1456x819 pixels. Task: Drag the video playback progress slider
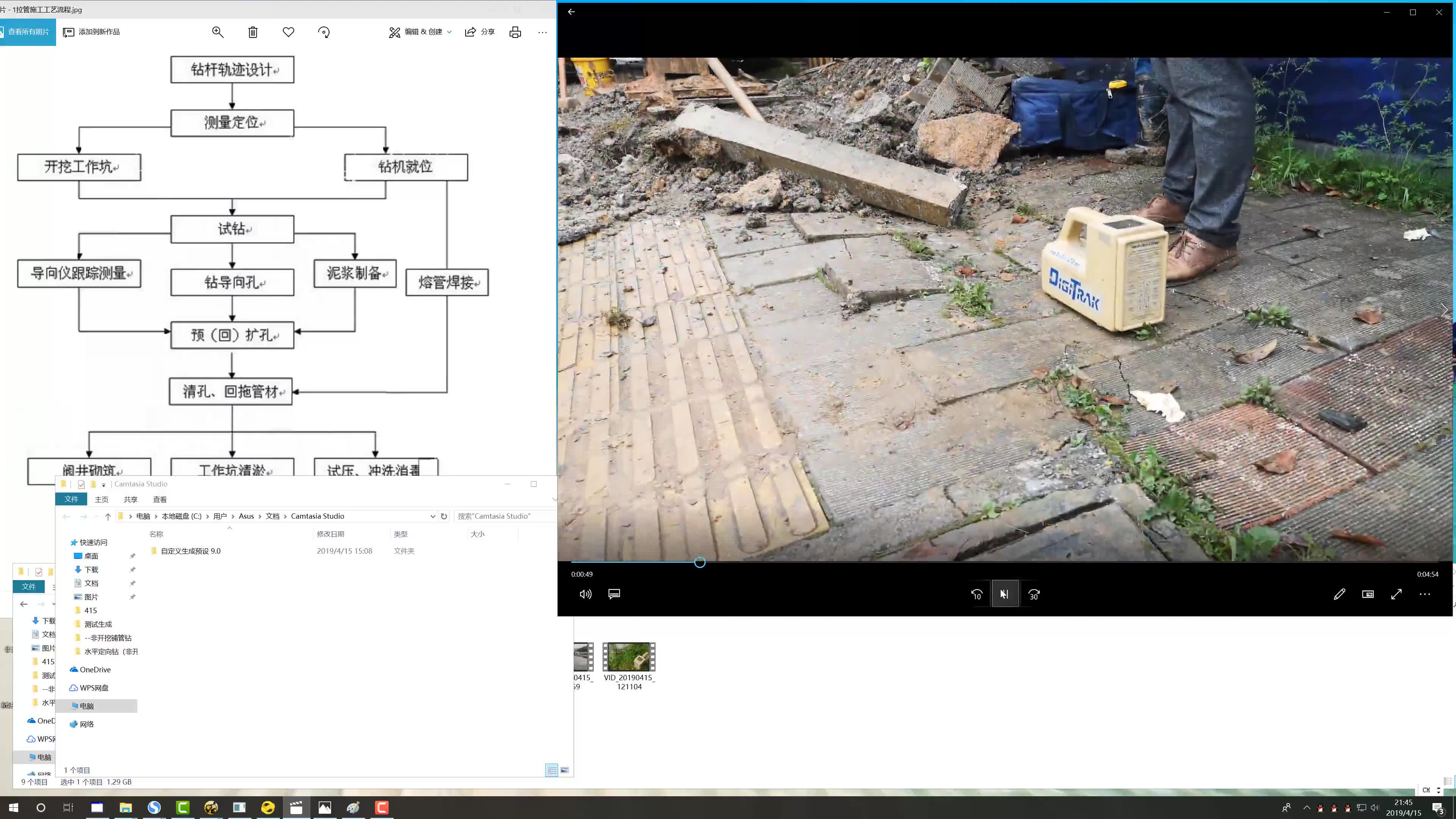pyautogui.click(x=700, y=562)
